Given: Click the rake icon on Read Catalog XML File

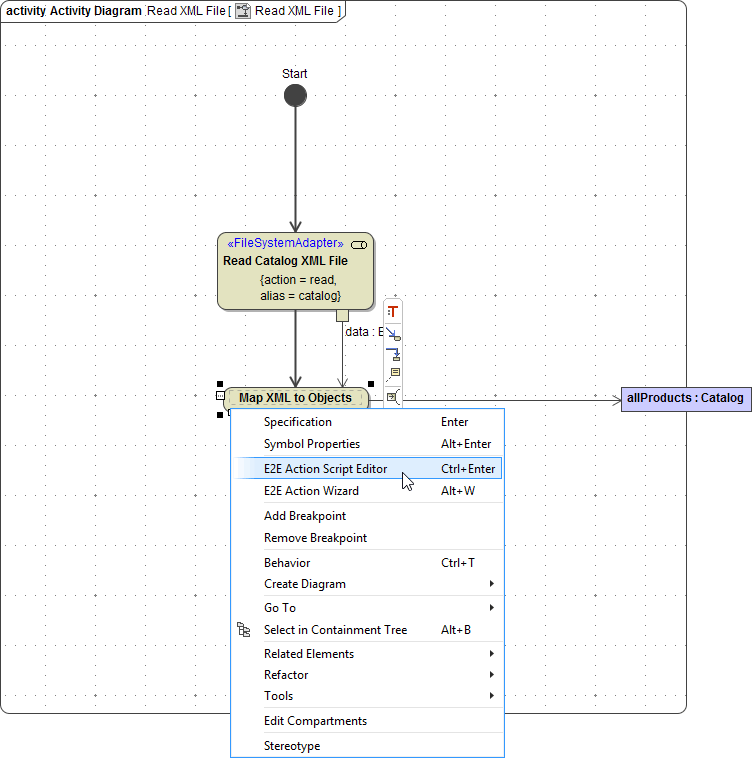Looking at the screenshot, I should [x=358, y=244].
